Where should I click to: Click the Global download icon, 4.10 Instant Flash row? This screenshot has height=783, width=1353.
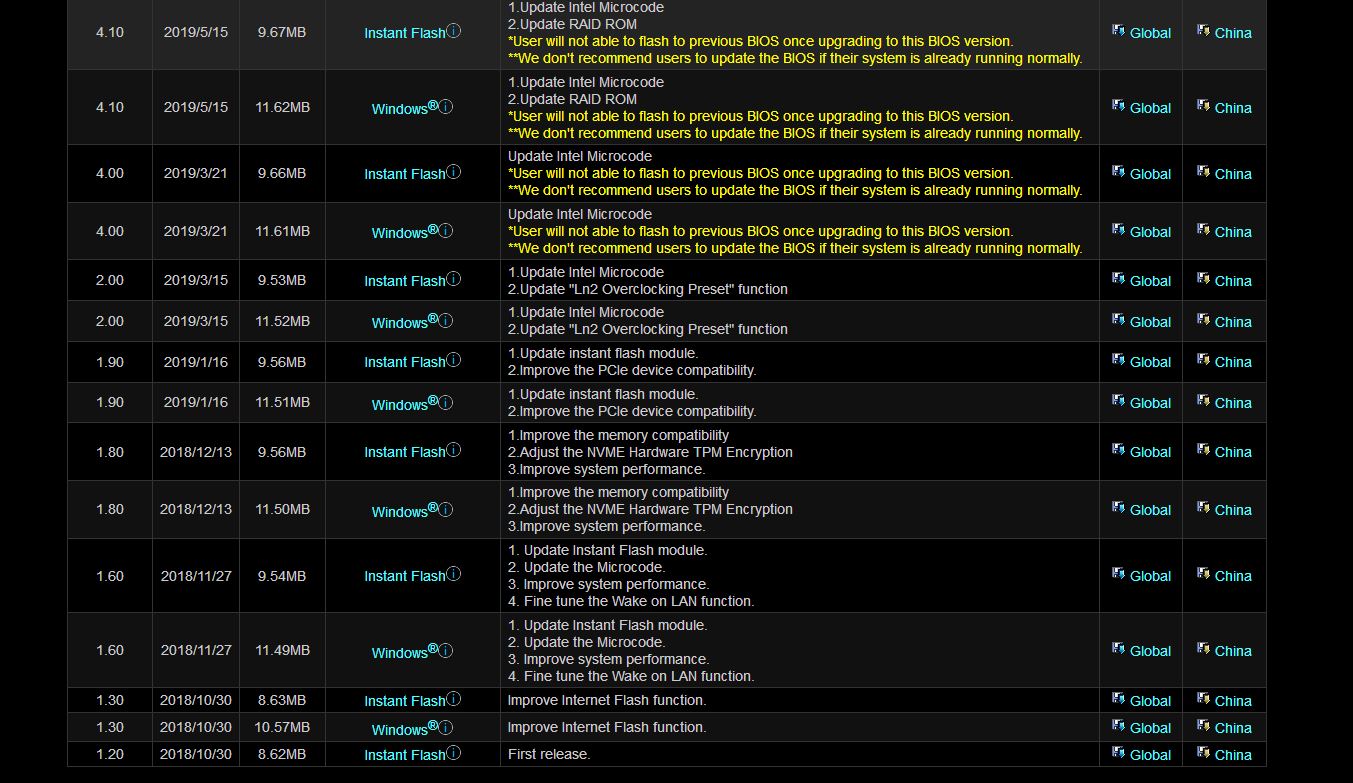1118,31
